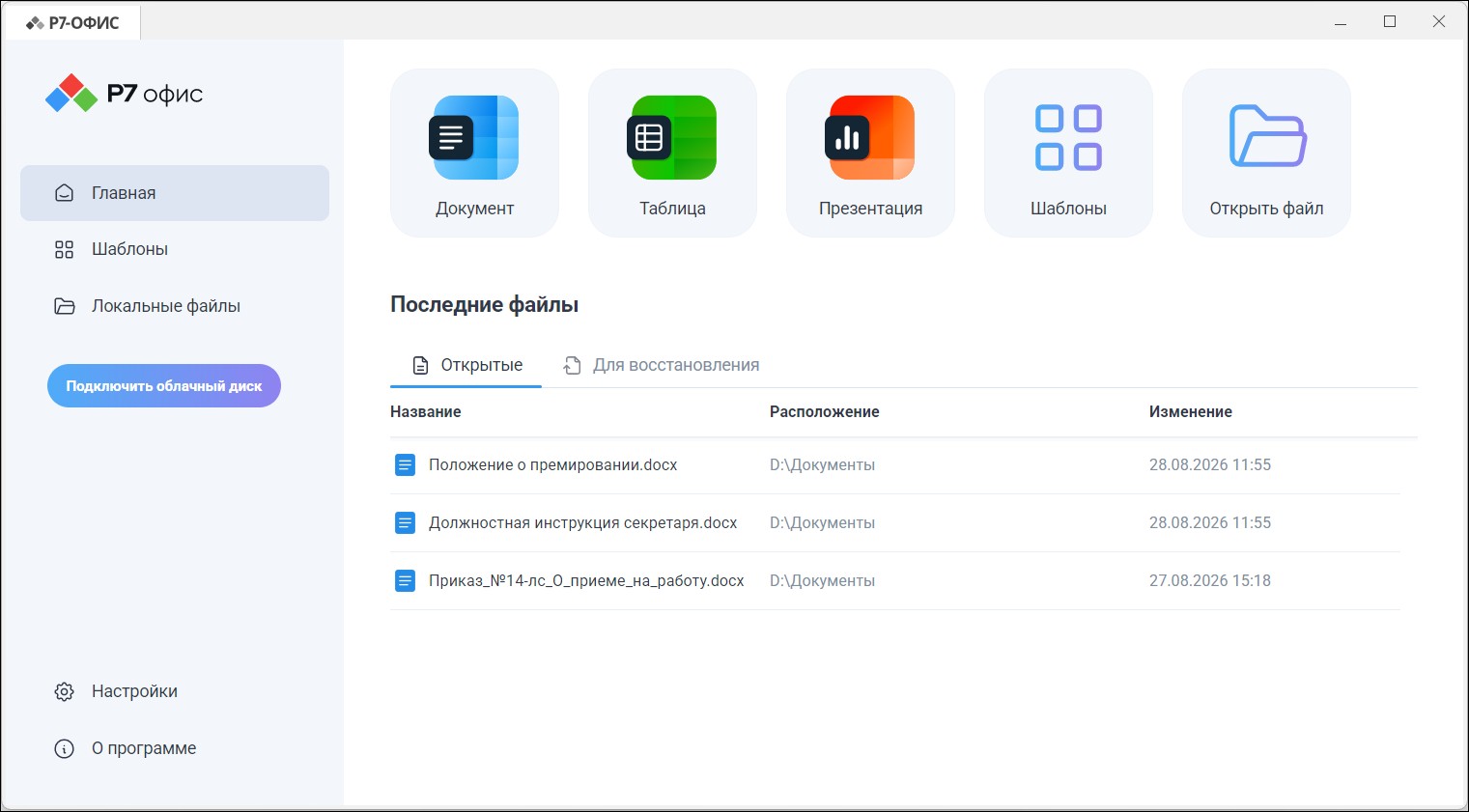The width and height of the screenshot is (1469, 812).
Task: Click Подключить облачный диск button
Action: (164, 386)
